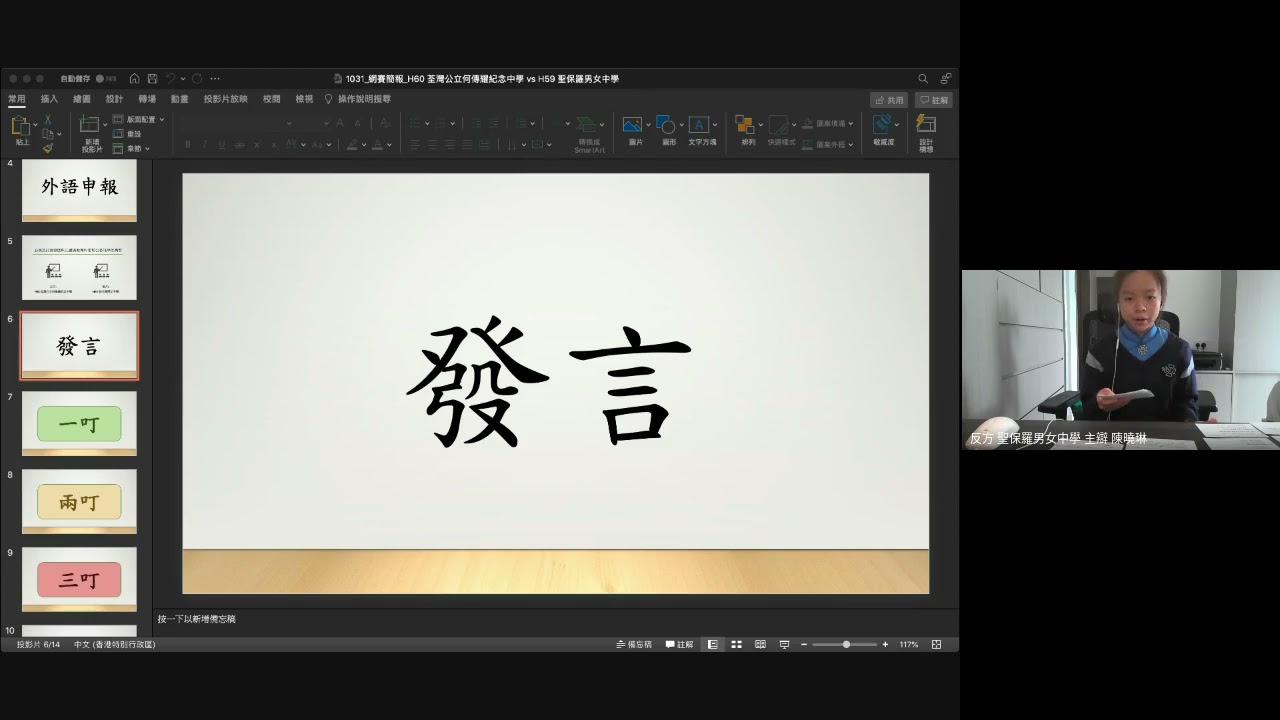Open the Shape Fill (圖案填滿) dropdown
The width and height of the screenshot is (1280, 720).
(x=830, y=124)
